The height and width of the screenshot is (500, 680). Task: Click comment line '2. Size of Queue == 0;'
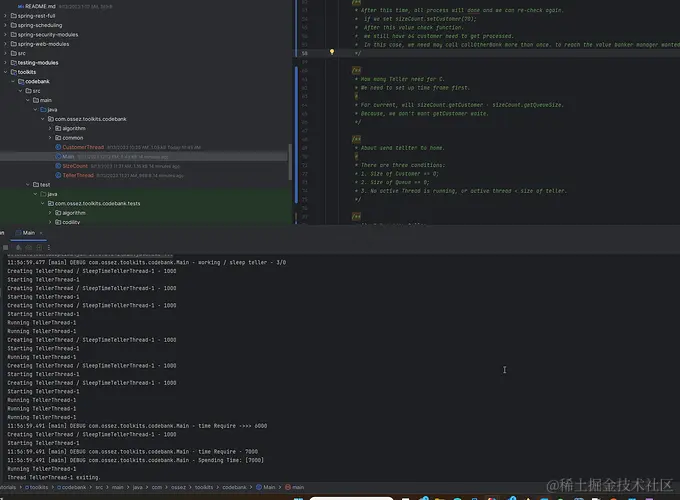coord(392,183)
